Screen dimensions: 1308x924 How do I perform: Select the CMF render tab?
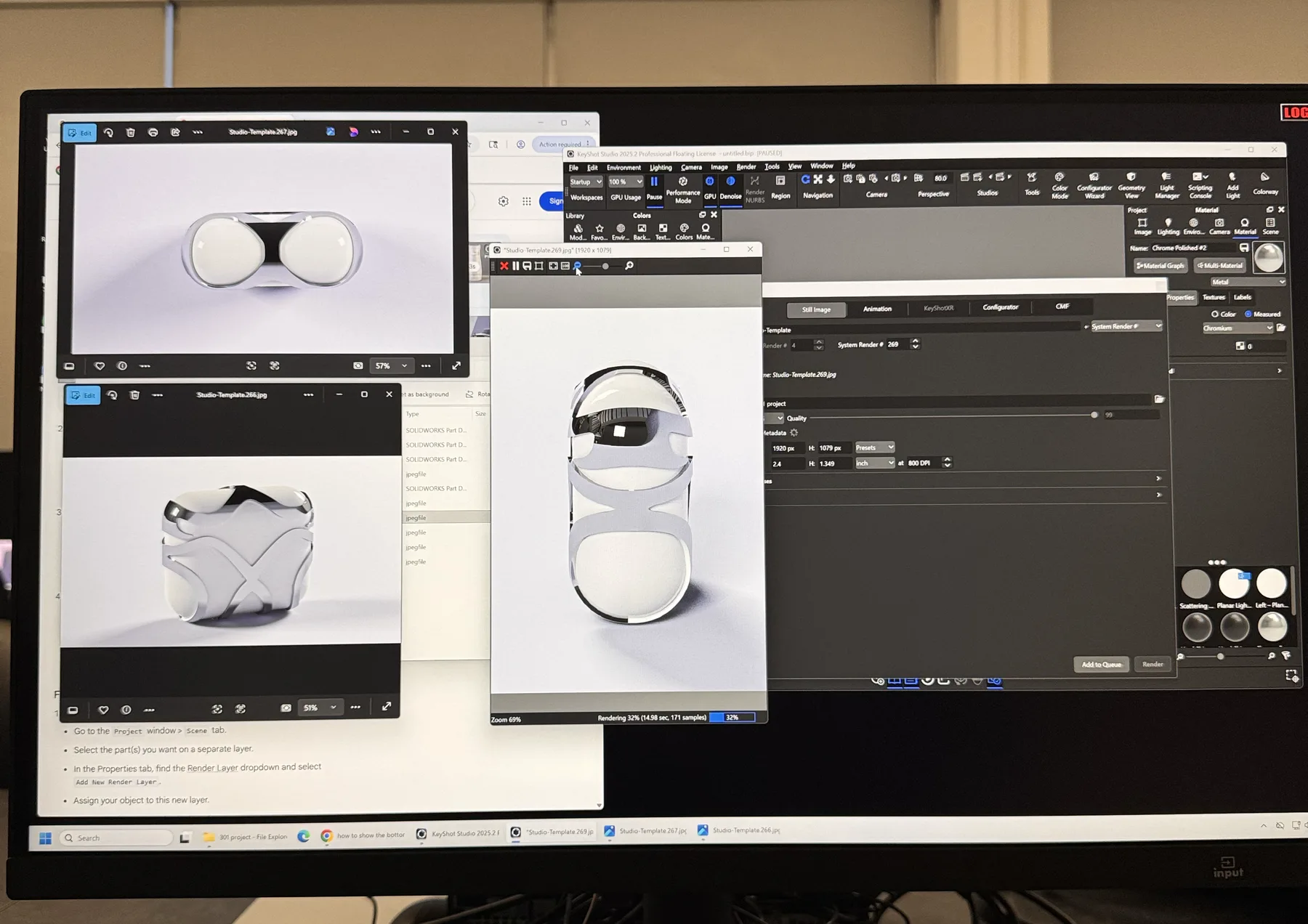[1062, 307]
